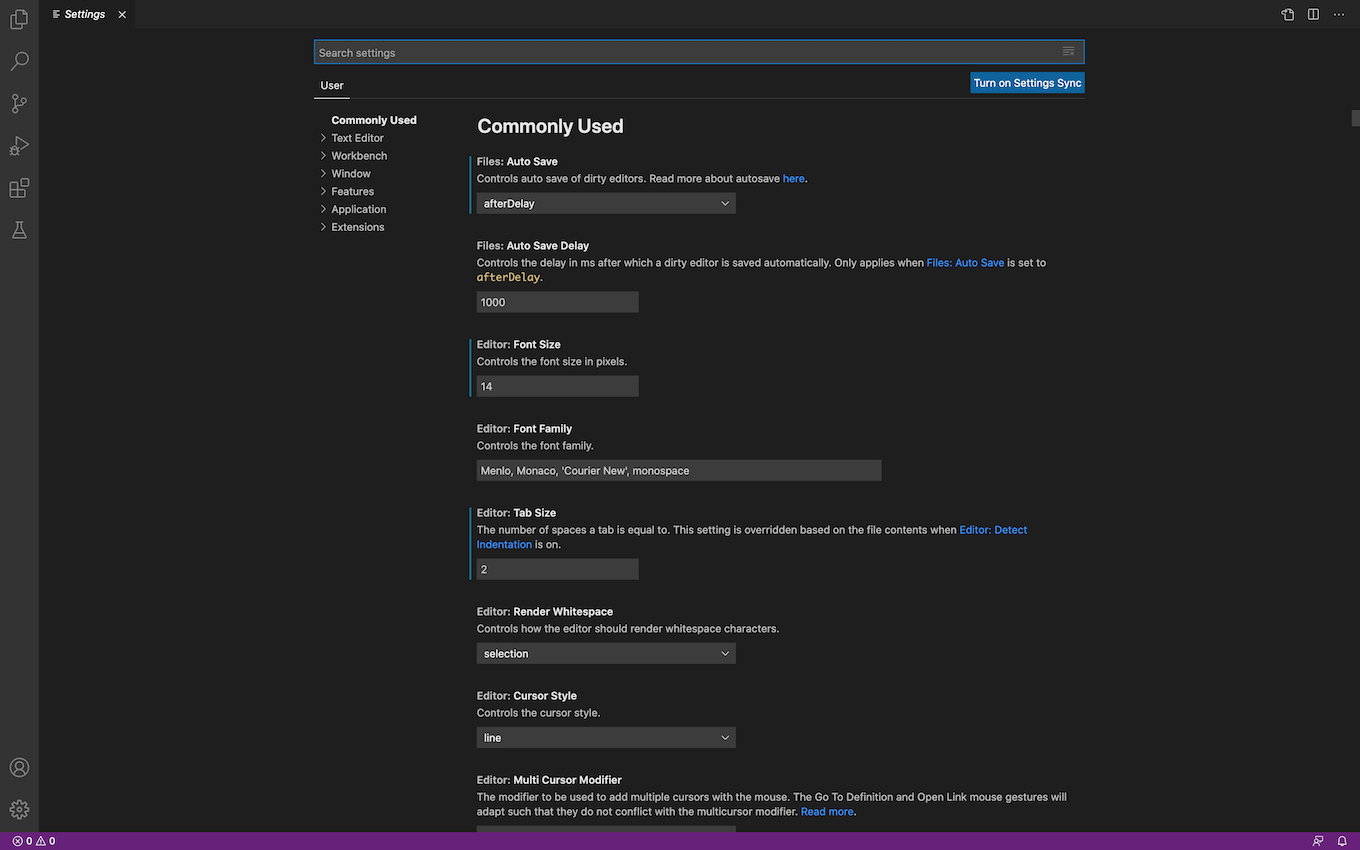
Task: Click the remote indicator in status bar
Action: click(1317, 841)
